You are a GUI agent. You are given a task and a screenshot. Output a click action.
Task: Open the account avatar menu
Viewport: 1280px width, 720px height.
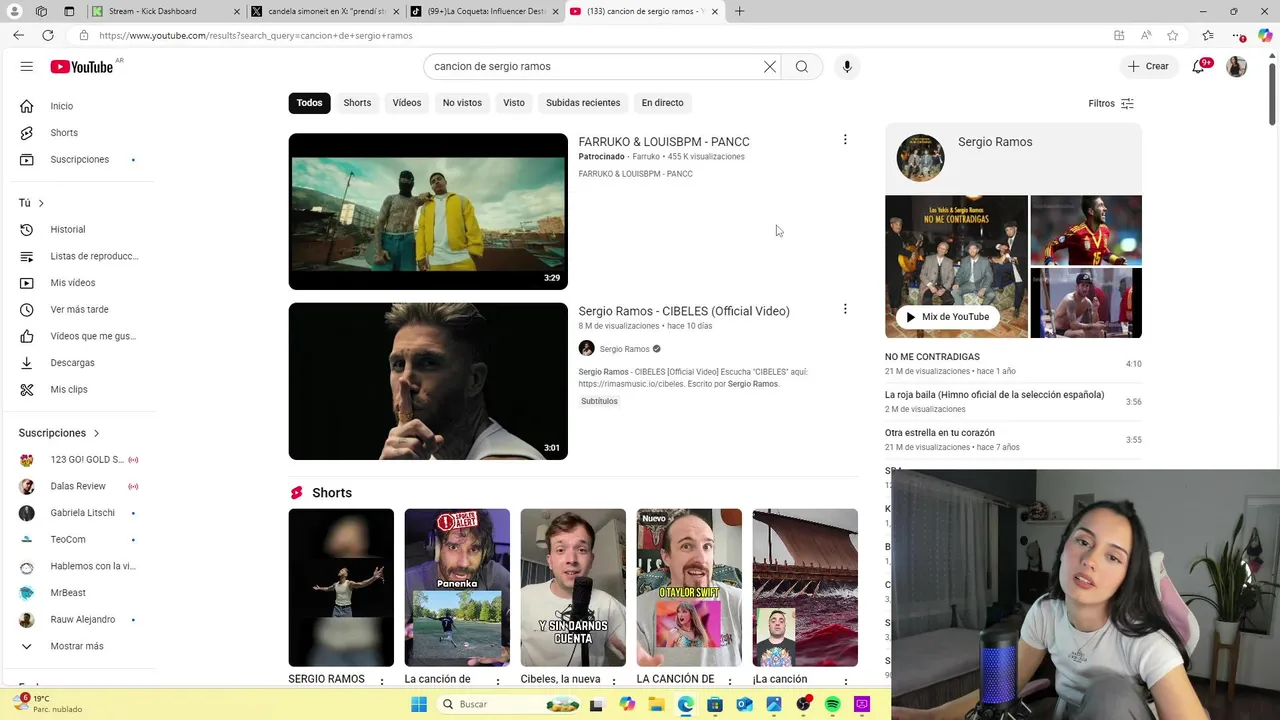pyautogui.click(x=1237, y=66)
